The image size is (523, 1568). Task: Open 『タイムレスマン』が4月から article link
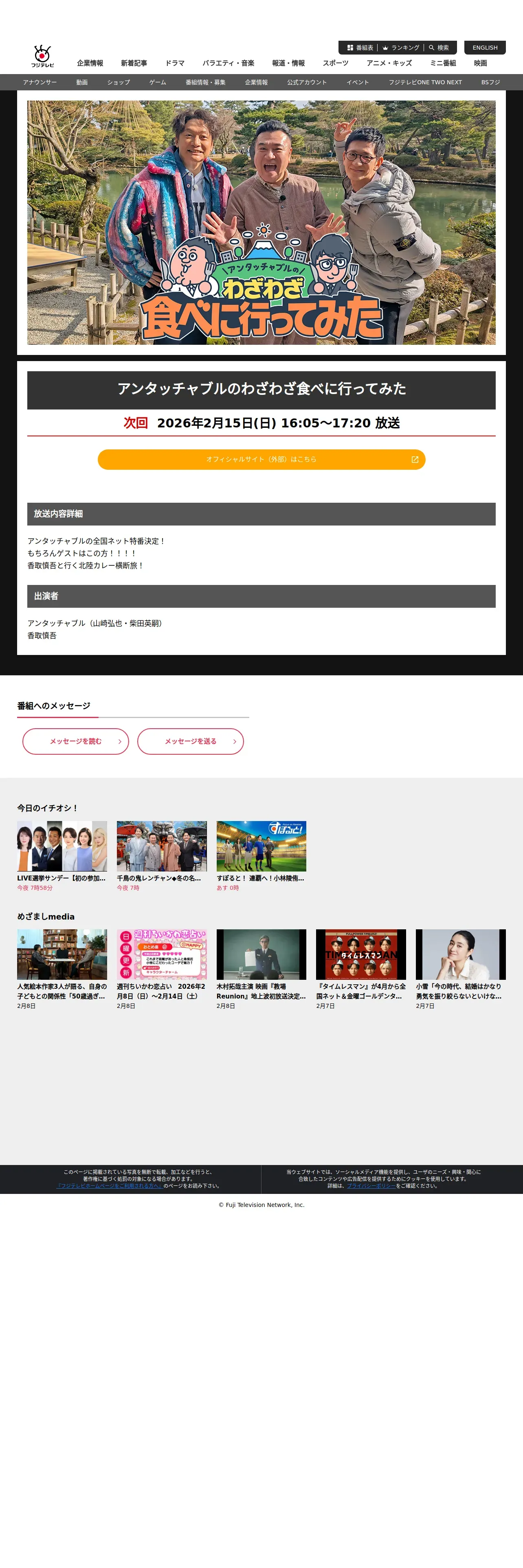(x=361, y=991)
